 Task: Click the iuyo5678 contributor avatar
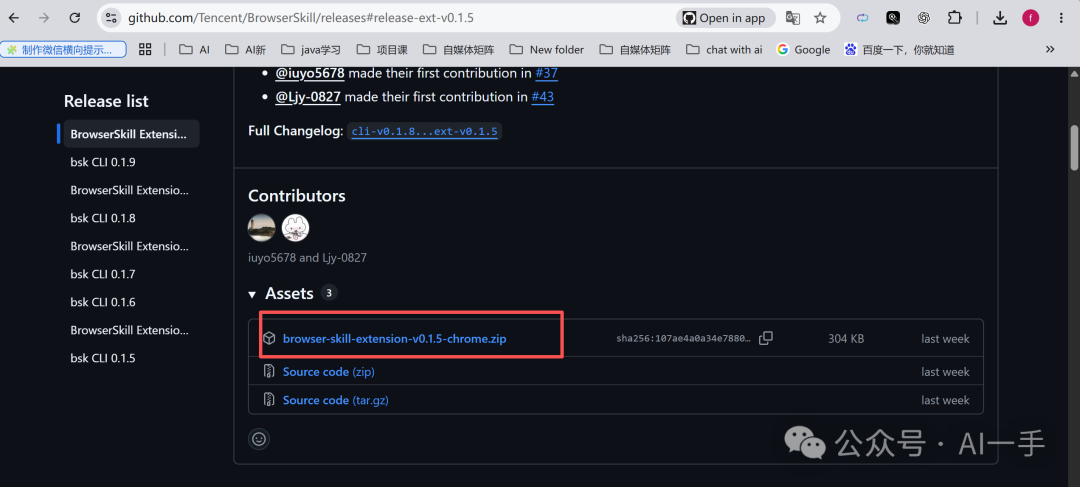[262, 227]
